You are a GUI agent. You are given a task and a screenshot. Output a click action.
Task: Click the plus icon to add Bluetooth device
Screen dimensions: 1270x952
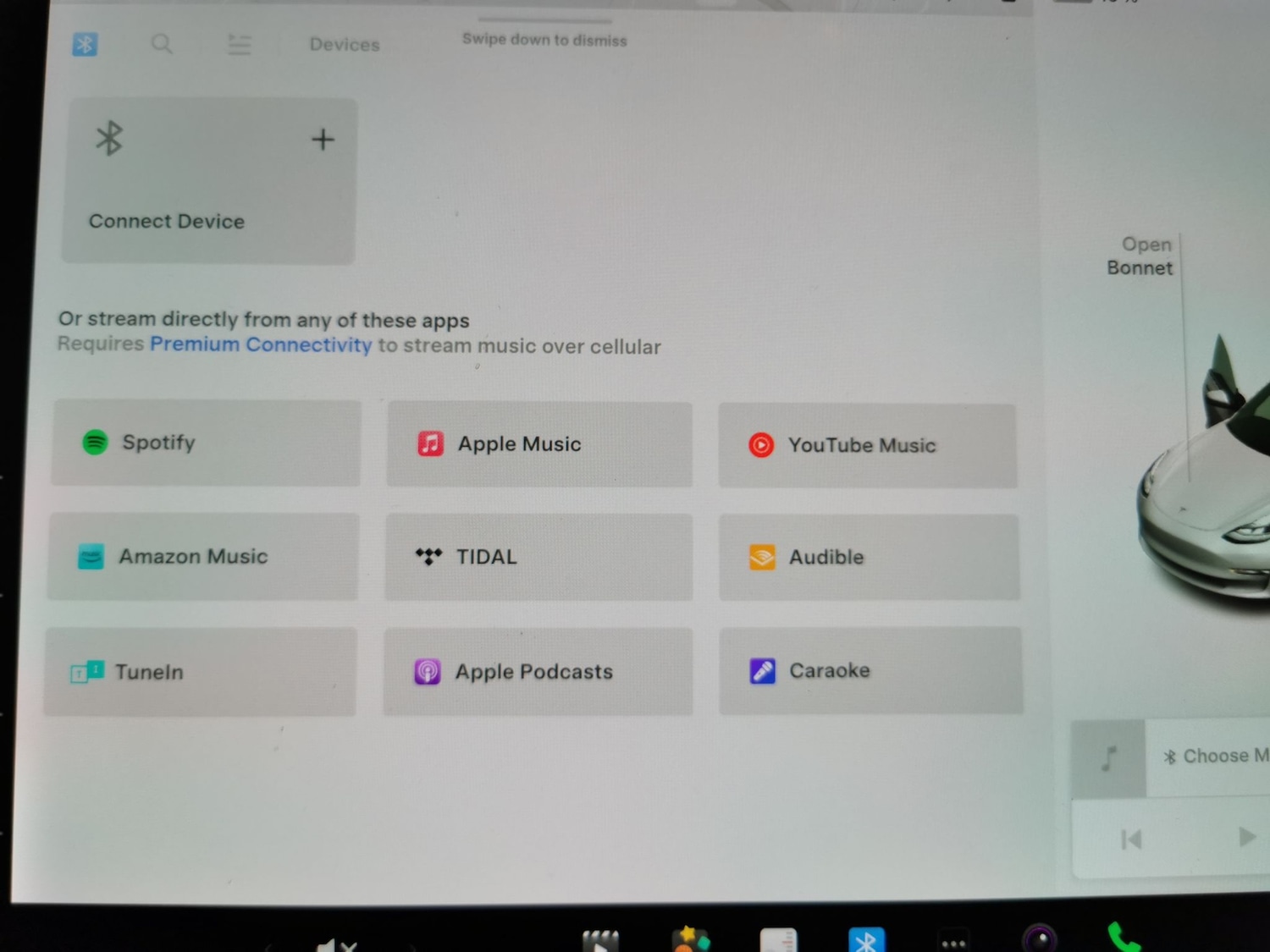[x=323, y=140]
